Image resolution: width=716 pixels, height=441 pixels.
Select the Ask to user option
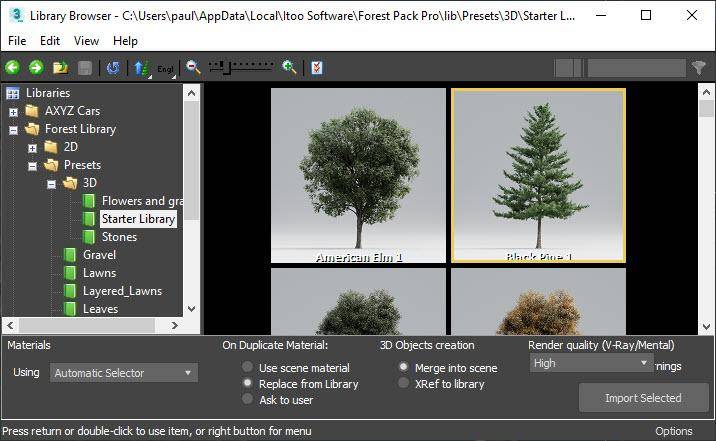248,400
